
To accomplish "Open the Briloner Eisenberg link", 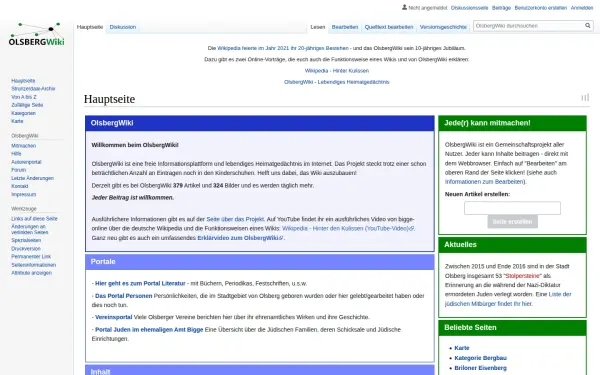I will click(x=481, y=368).
